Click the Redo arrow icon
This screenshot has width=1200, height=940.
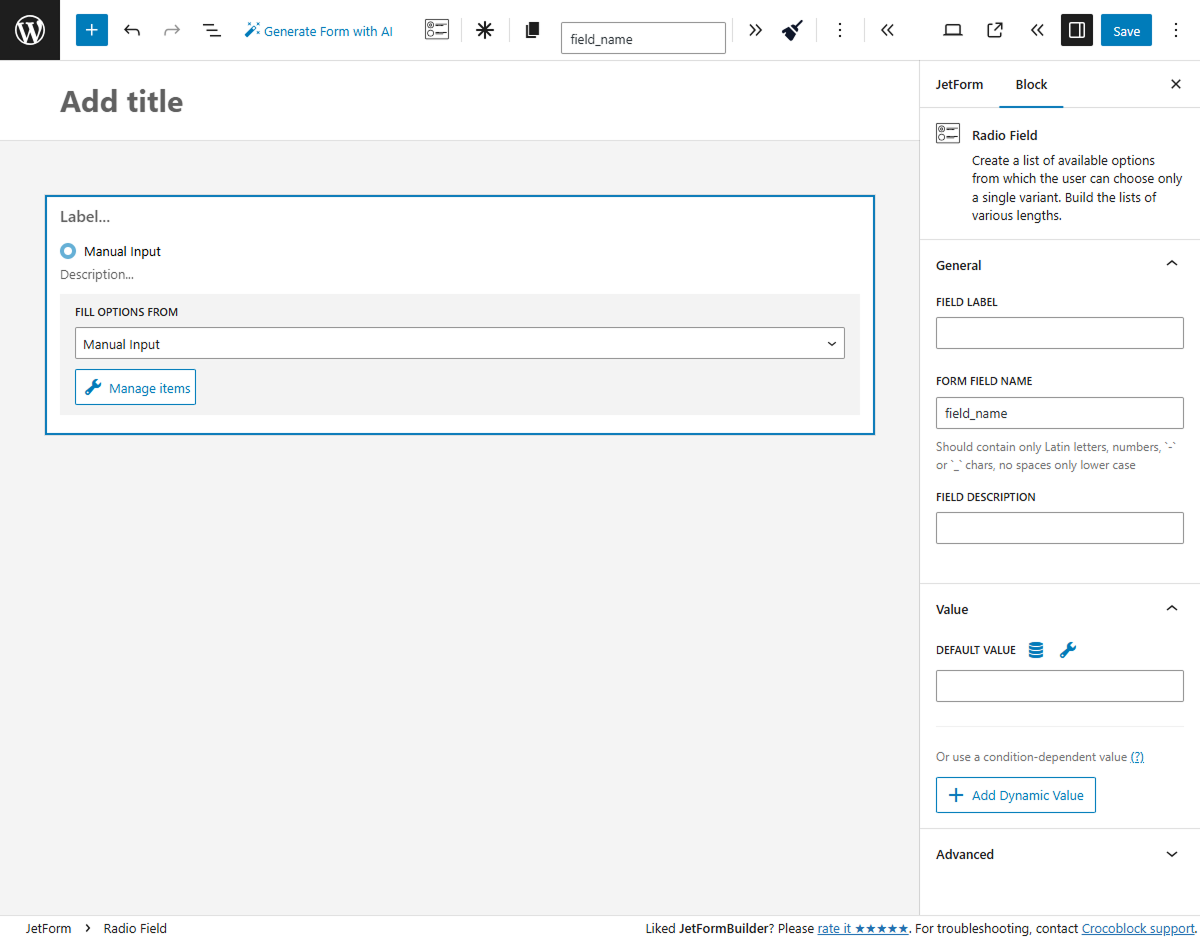[171, 30]
